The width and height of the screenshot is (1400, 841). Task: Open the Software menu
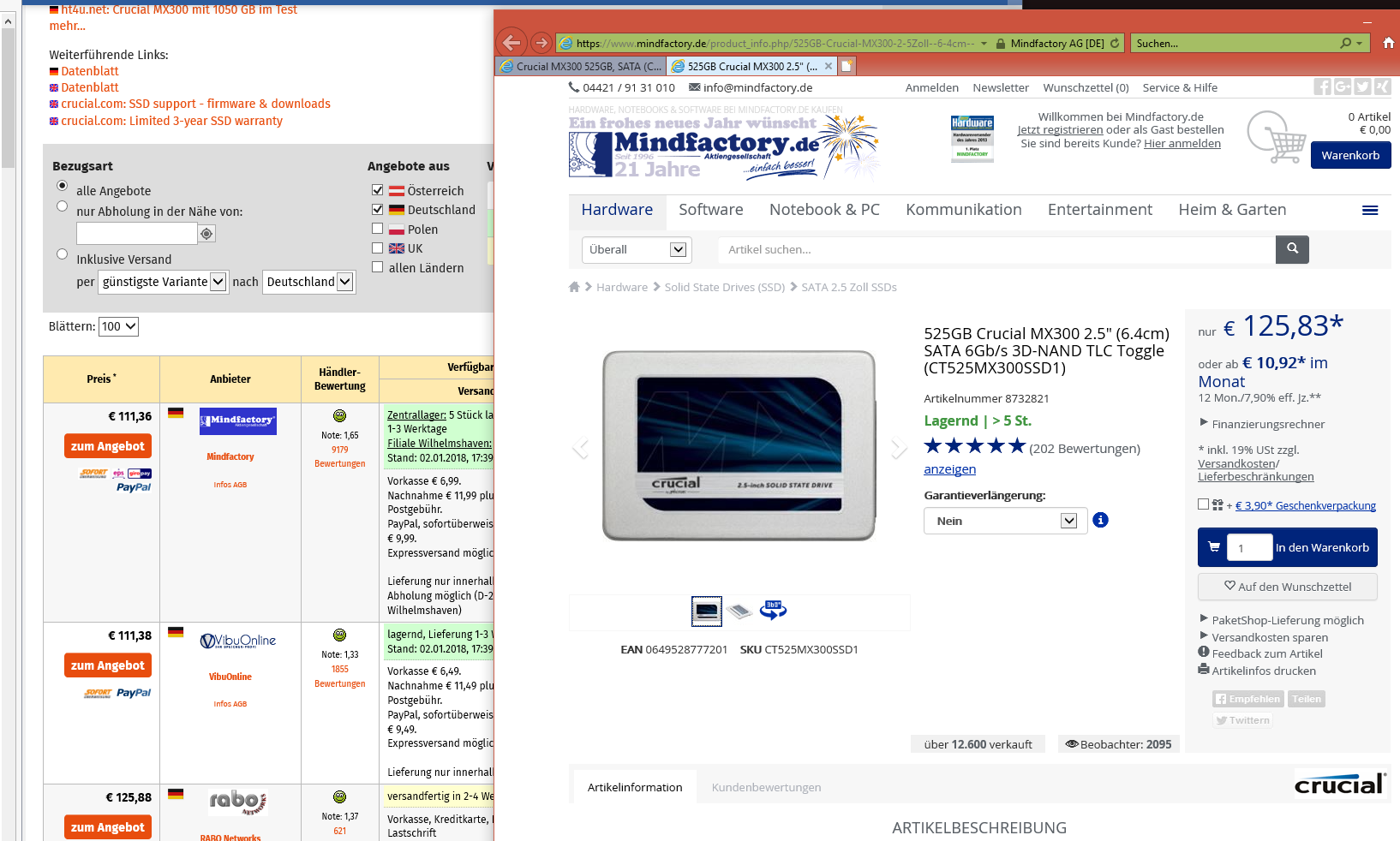click(711, 210)
